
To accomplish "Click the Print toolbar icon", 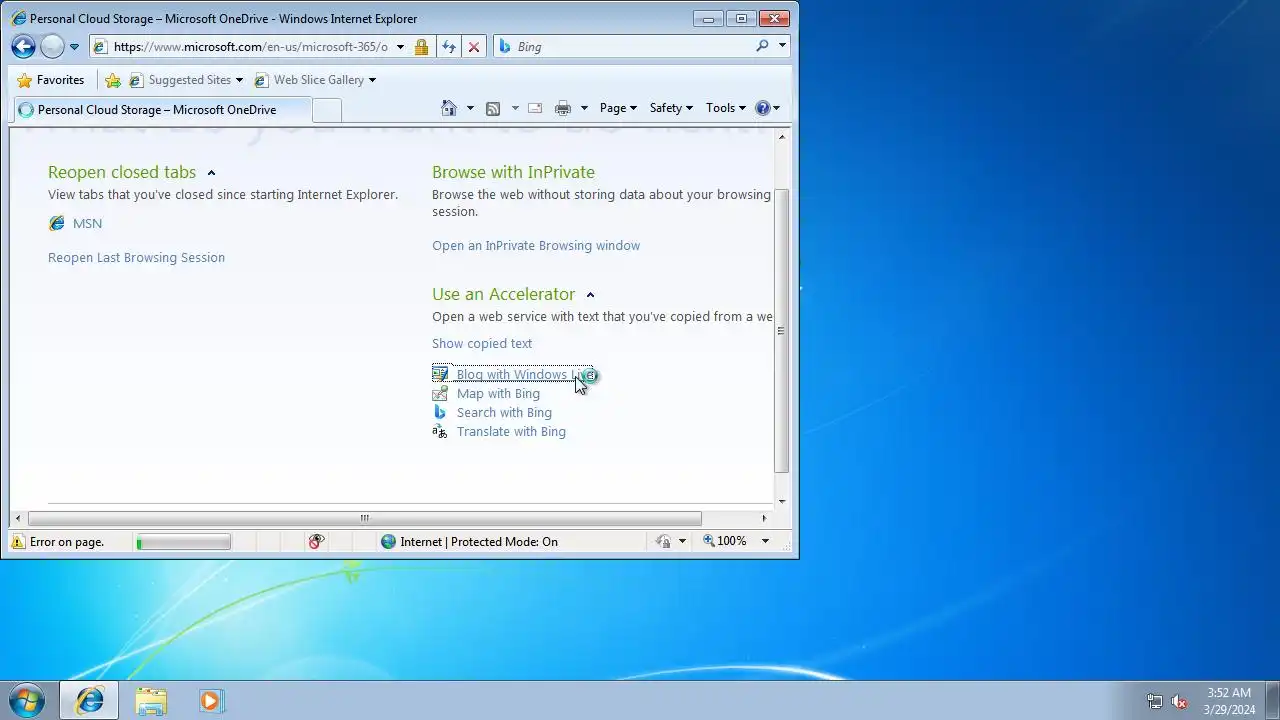I will click(x=563, y=108).
